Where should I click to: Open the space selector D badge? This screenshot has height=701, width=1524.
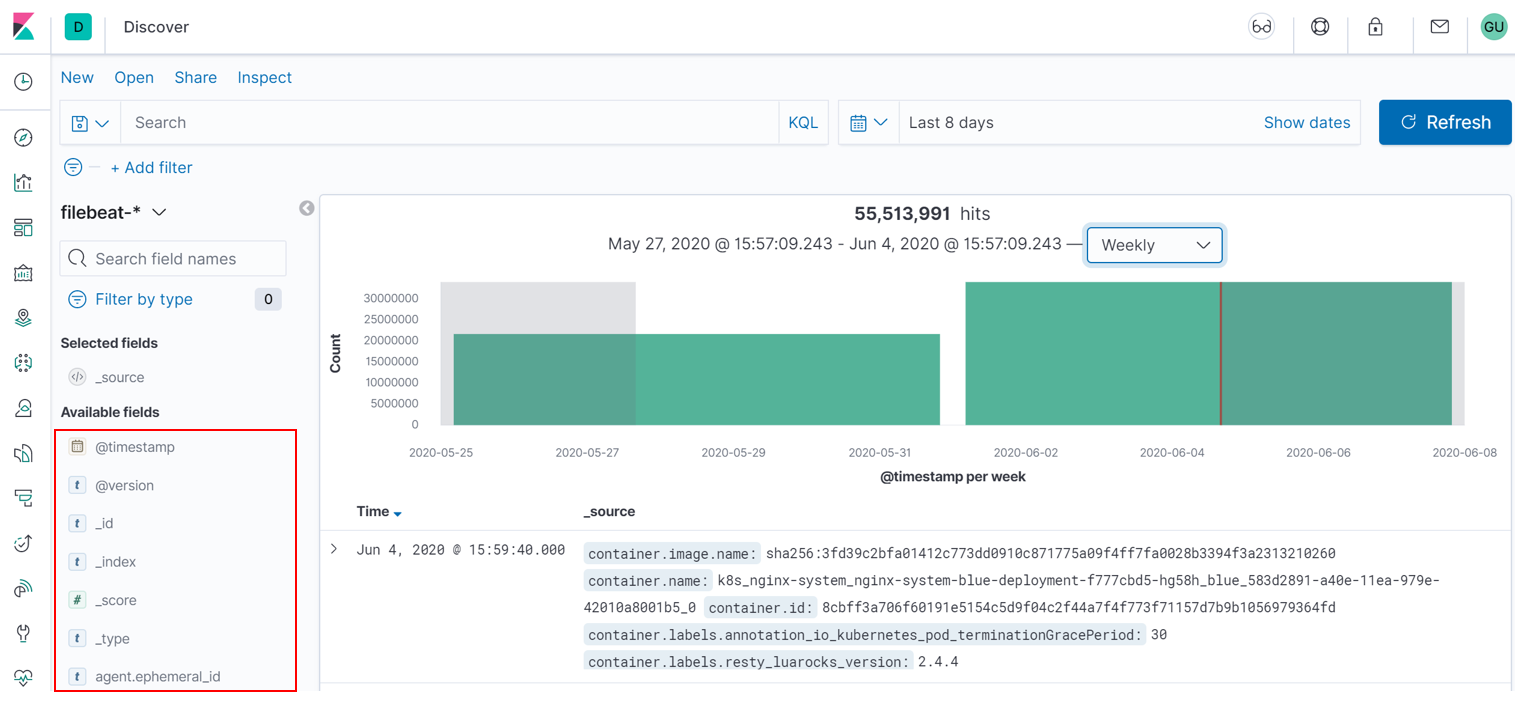click(78, 27)
